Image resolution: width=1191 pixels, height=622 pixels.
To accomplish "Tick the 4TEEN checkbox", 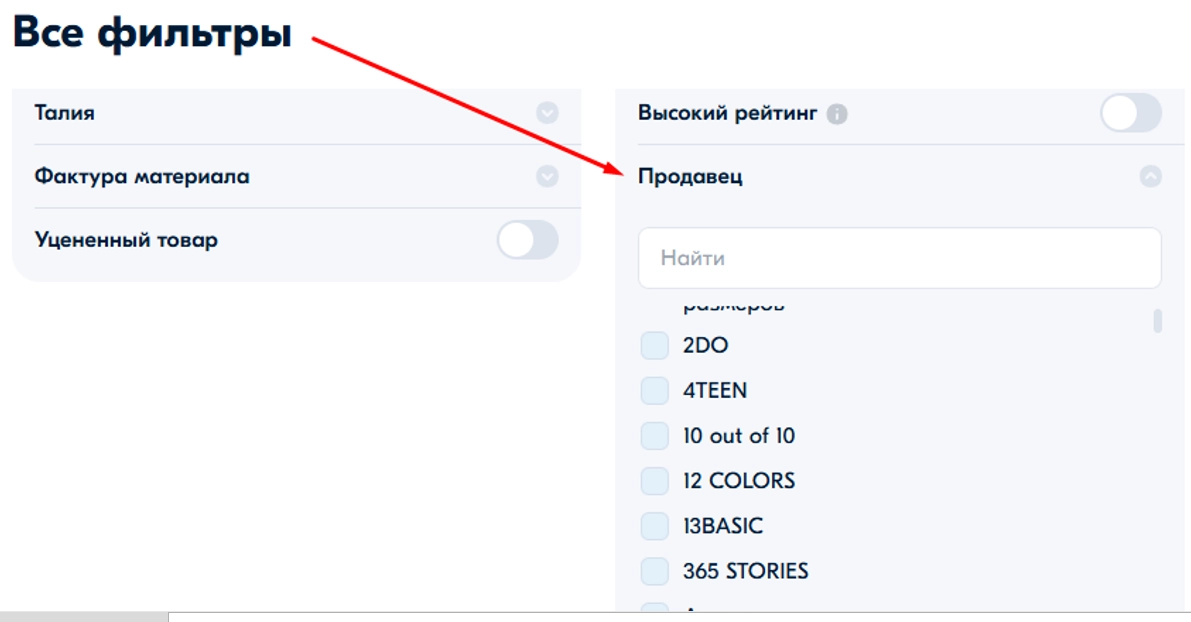I will (x=655, y=390).
